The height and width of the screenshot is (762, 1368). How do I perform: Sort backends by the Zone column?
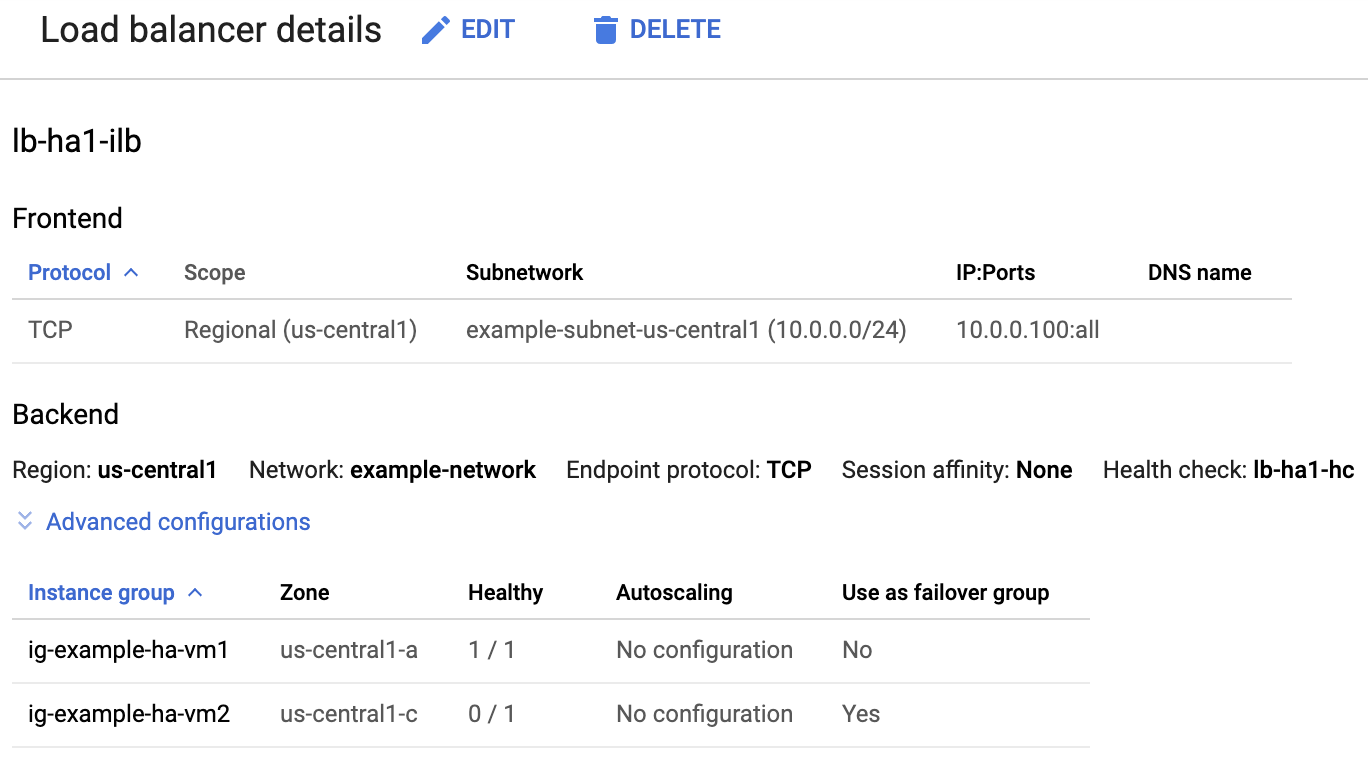[x=304, y=591]
